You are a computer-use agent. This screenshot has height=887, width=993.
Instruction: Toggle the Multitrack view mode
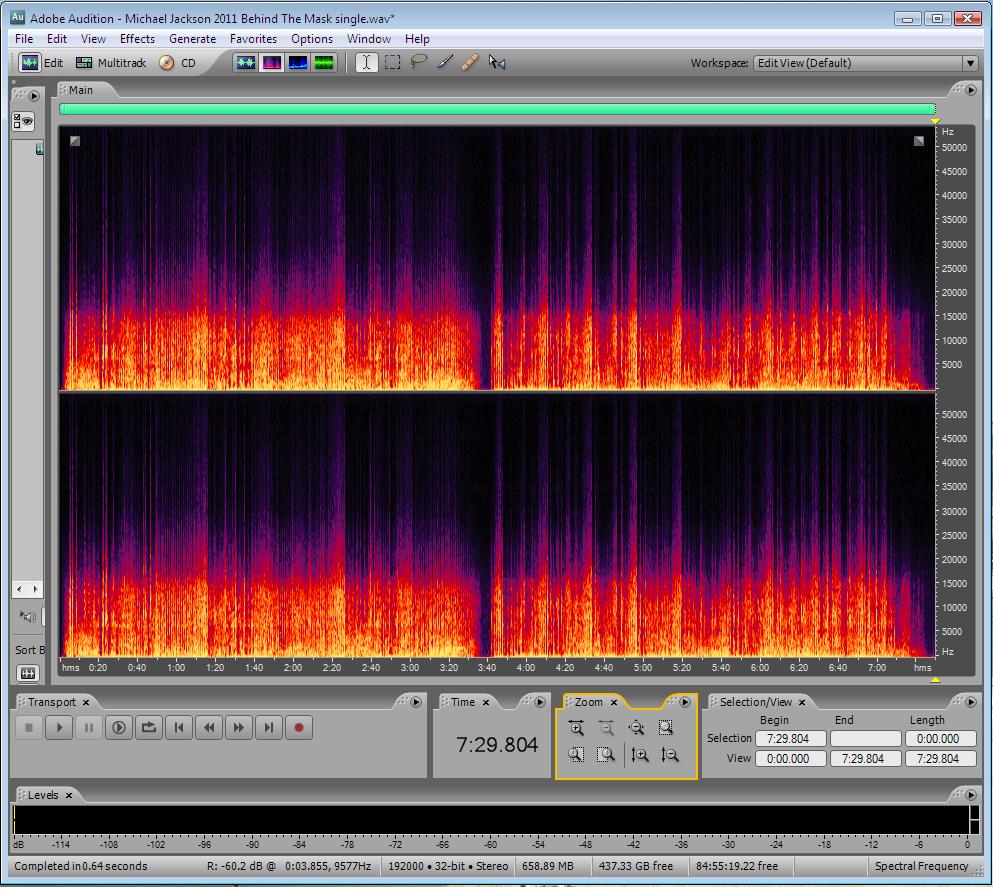point(110,63)
